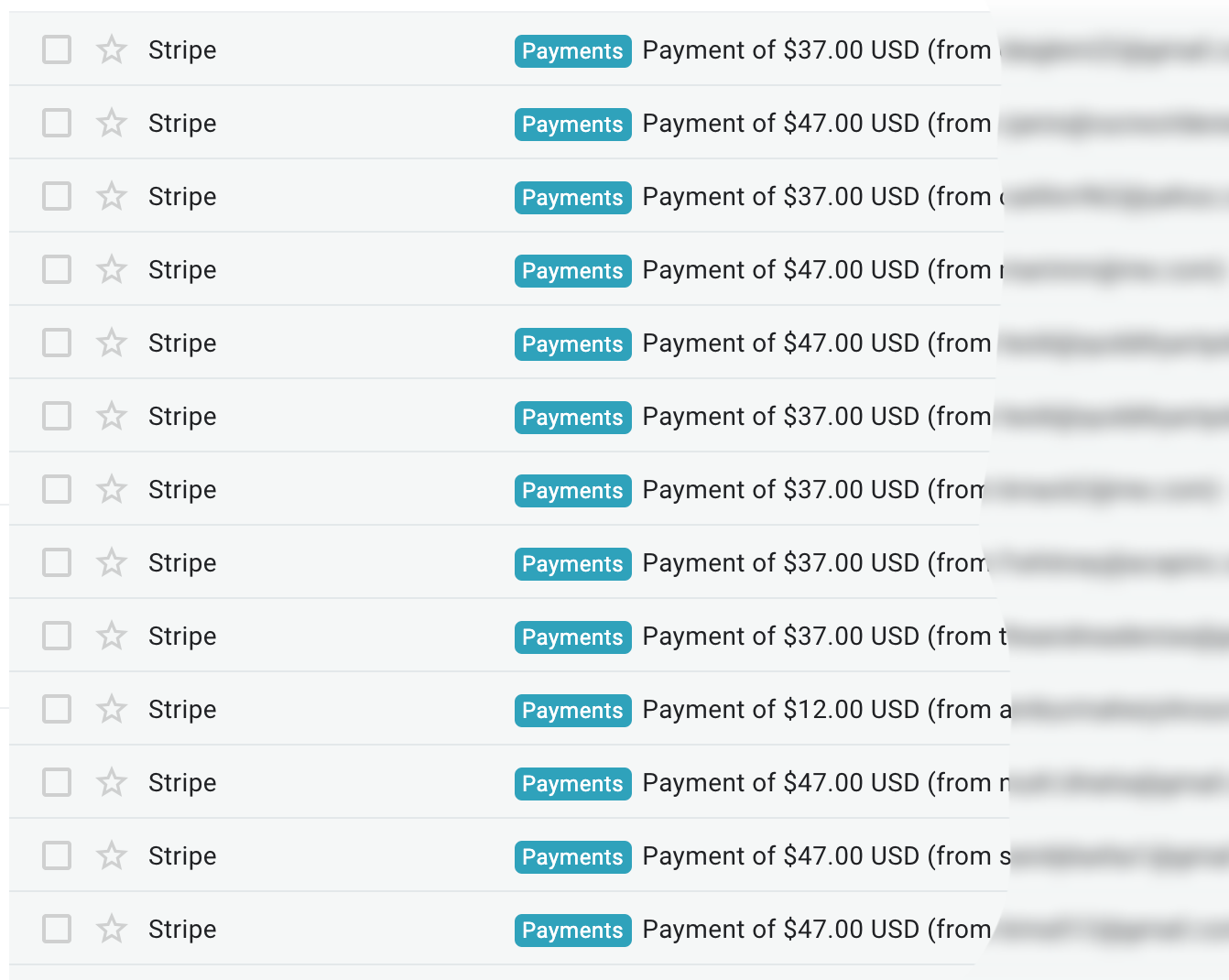Select the checkbox of the second email row
This screenshot has width=1229, height=980.
point(57,123)
